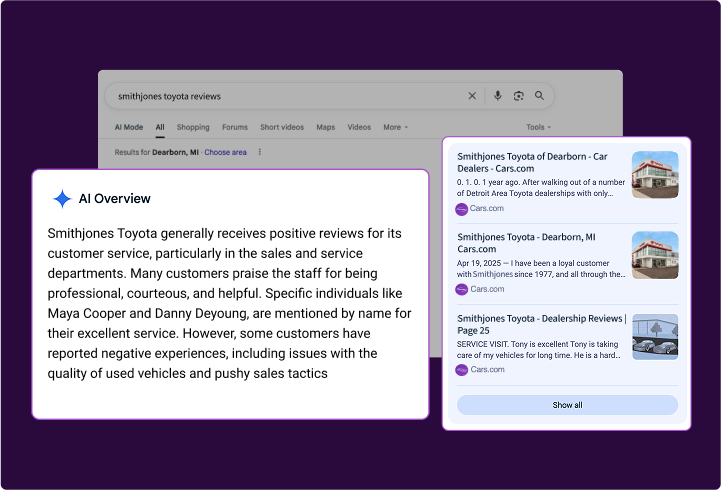
Task: Open the Forums tab
Action: coord(235,127)
